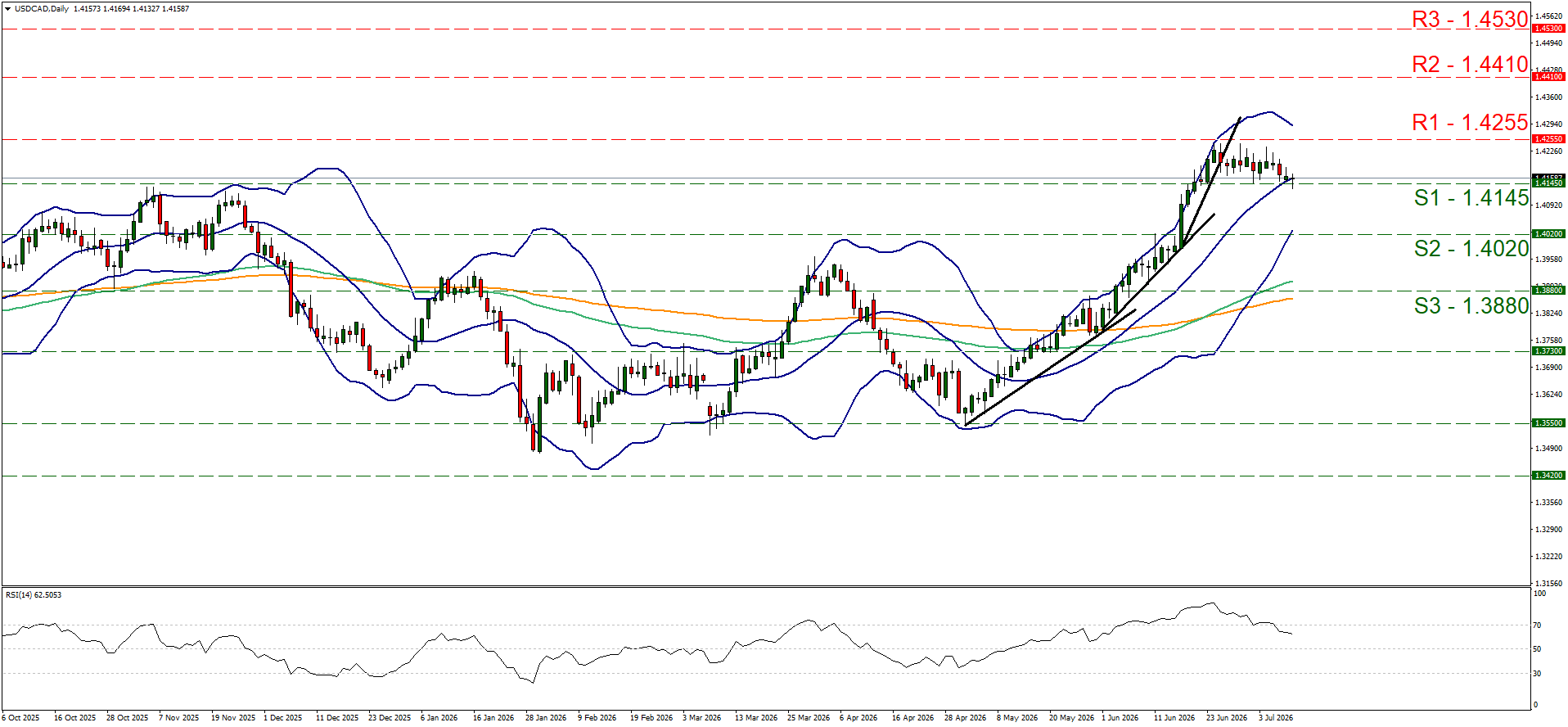Click the 1.40920 price axis value

(x=1549, y=205)
